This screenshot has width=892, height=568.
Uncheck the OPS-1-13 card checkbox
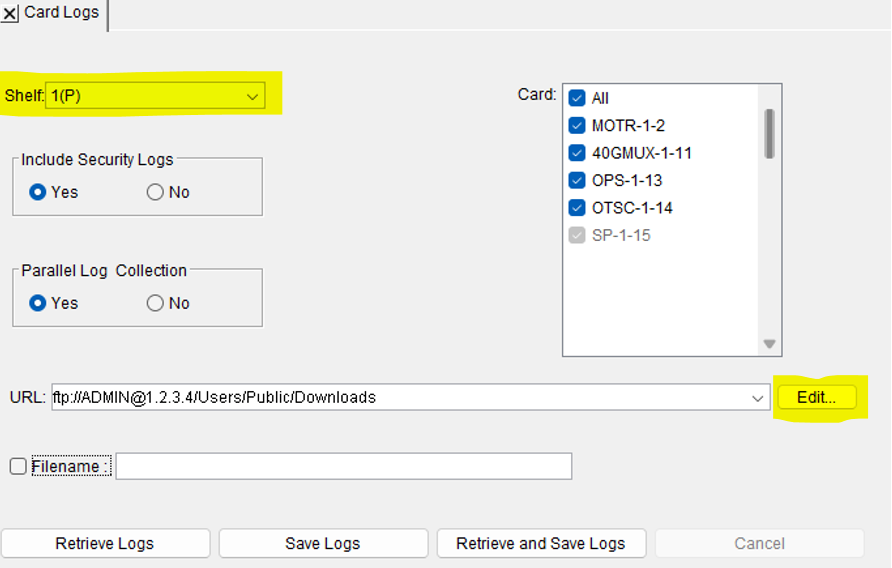click(577, 180)
